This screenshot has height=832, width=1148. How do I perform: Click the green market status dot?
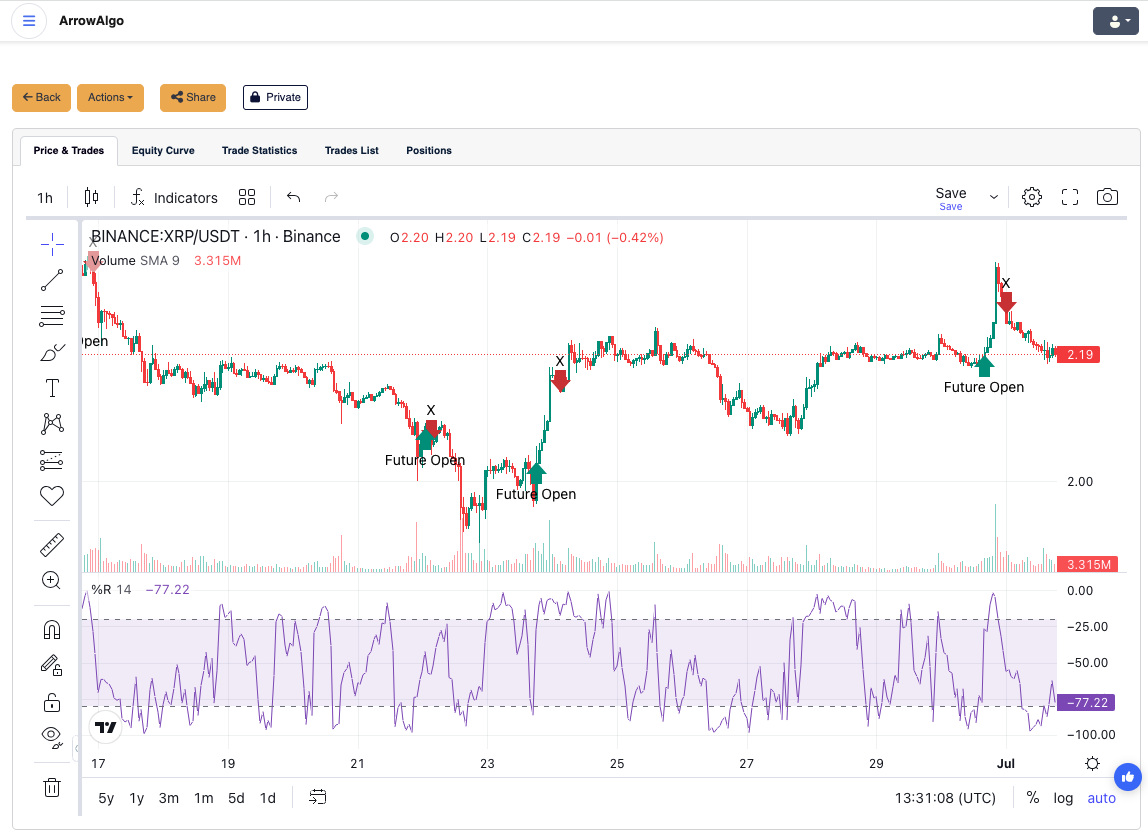pos(365,236)
